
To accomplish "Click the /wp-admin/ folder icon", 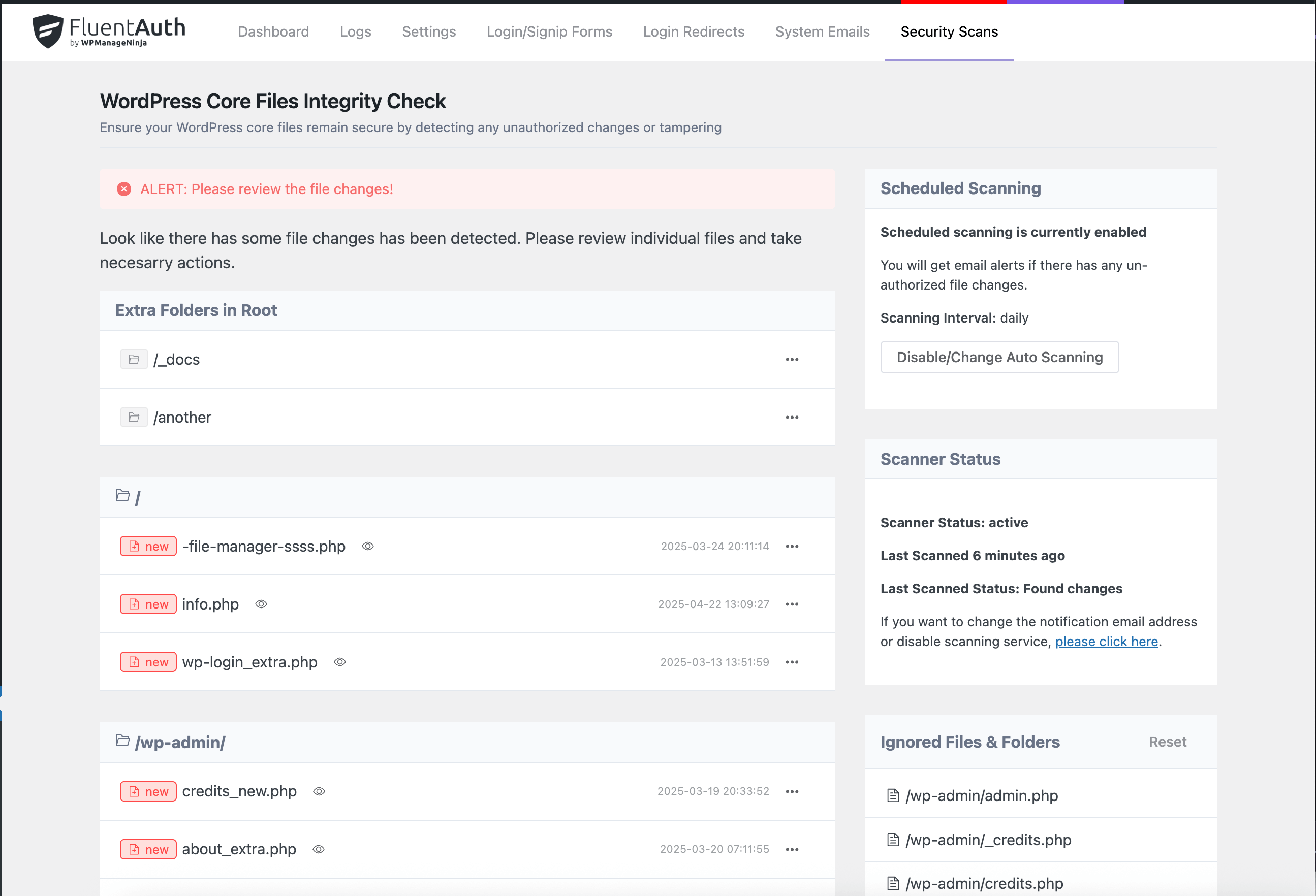I will (122, 741).
